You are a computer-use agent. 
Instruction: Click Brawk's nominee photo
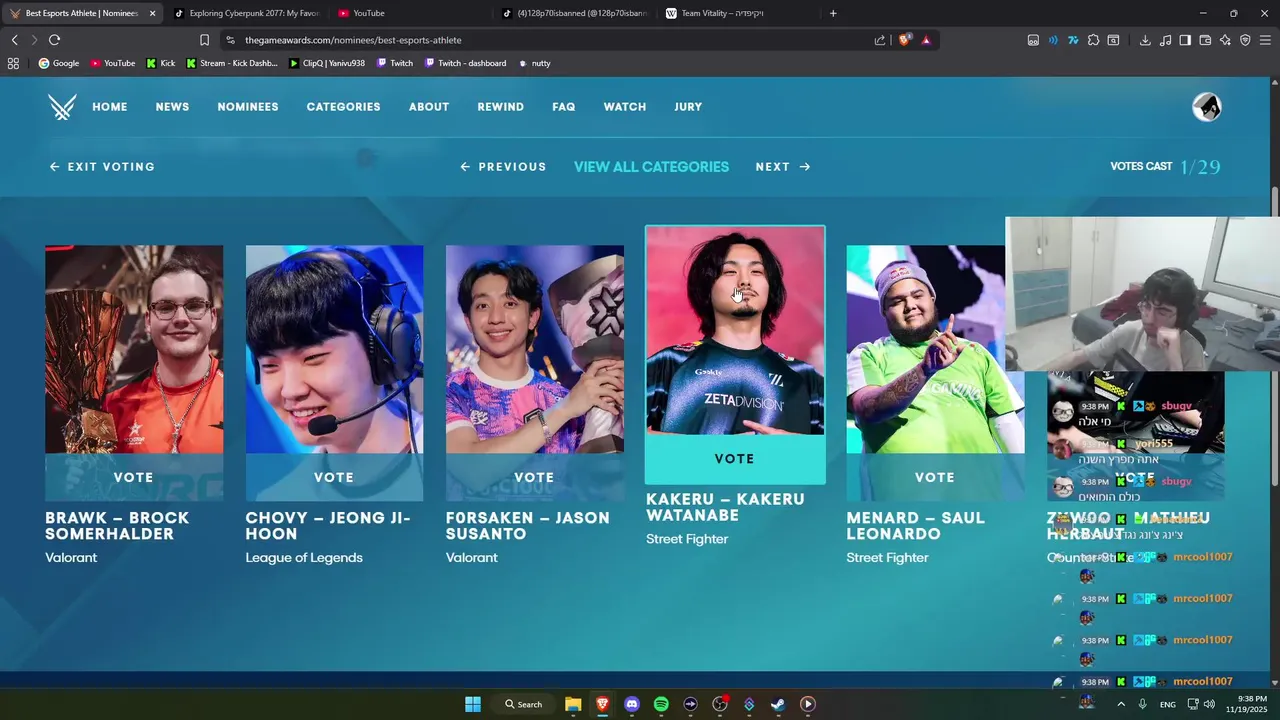134,349
